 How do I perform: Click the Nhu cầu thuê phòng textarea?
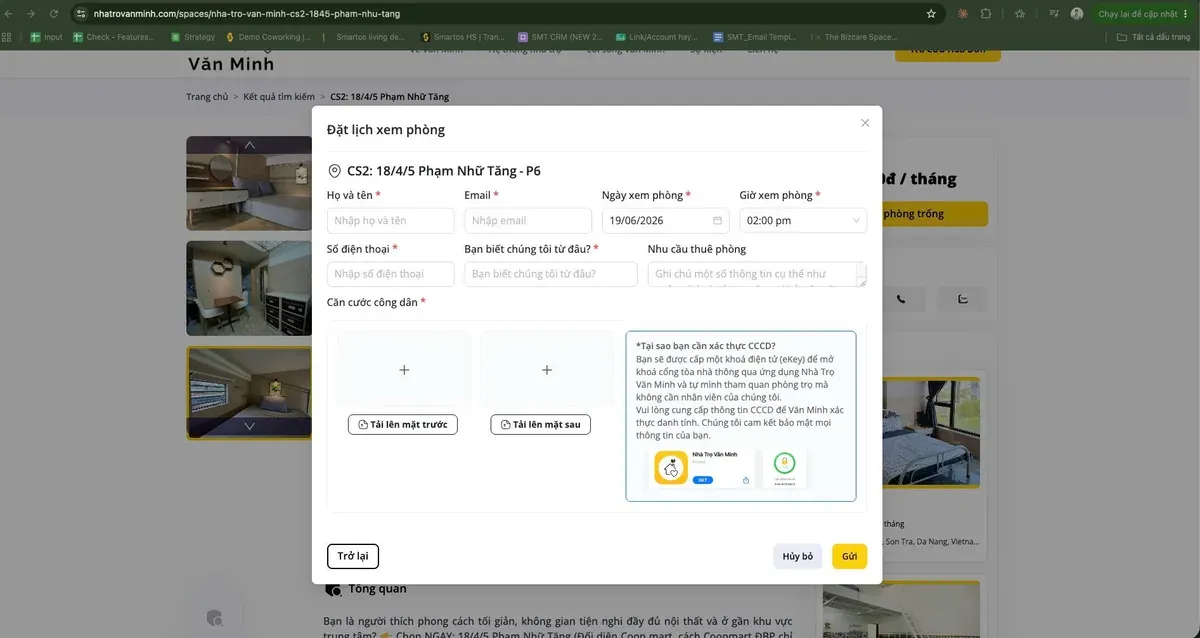(757, 274)
